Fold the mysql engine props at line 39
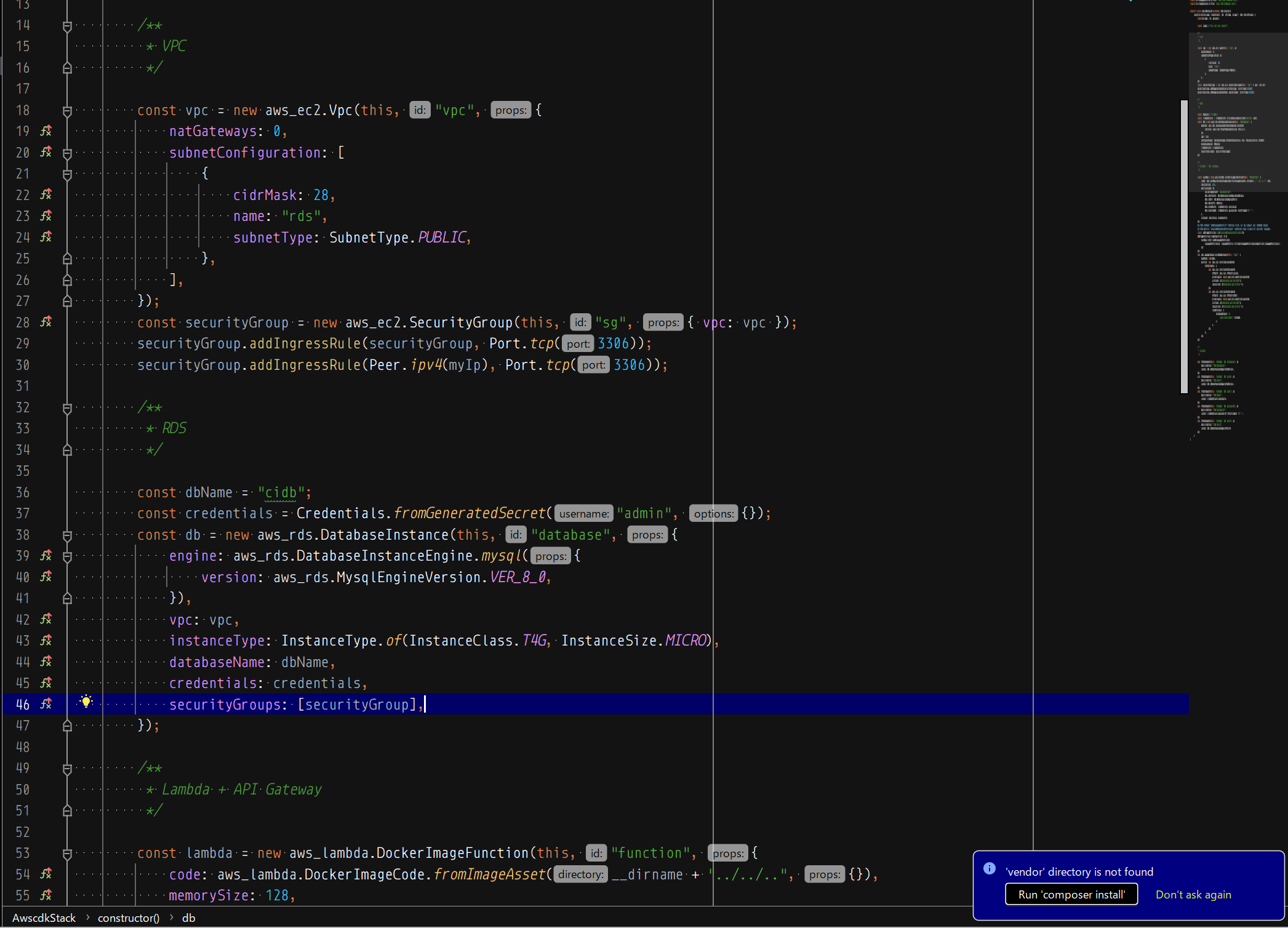This screenshot has width=1288, height=928. (x=68, y=556)
